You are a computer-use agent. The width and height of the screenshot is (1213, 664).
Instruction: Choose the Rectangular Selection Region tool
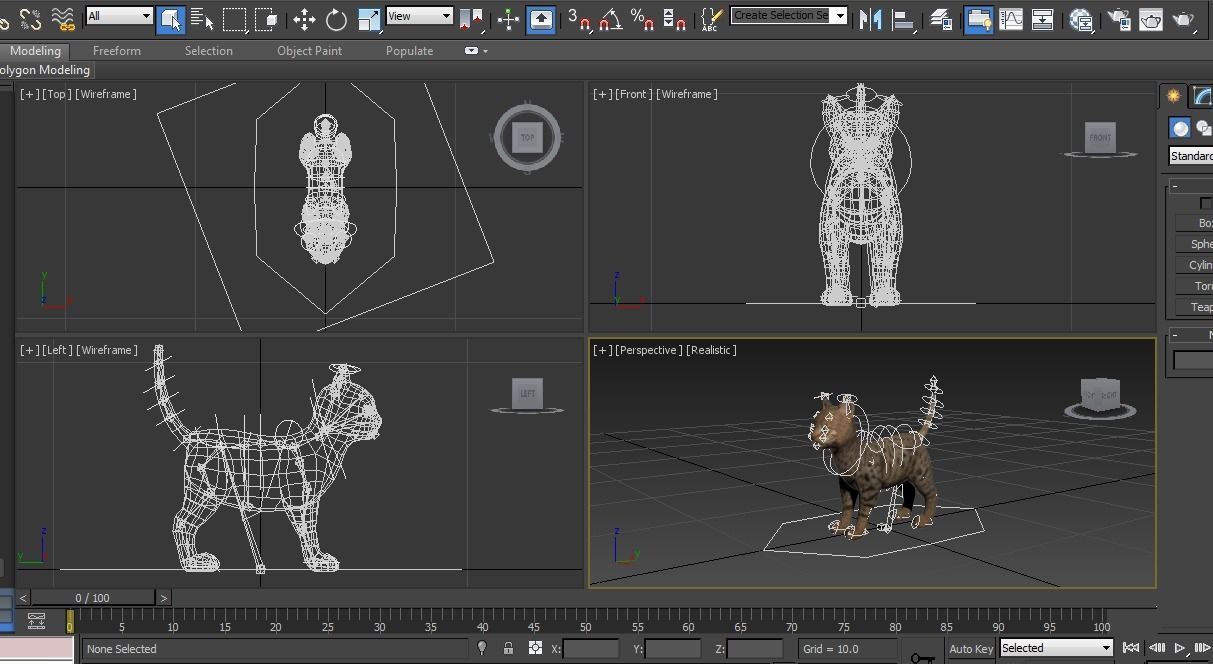[234, 18]
